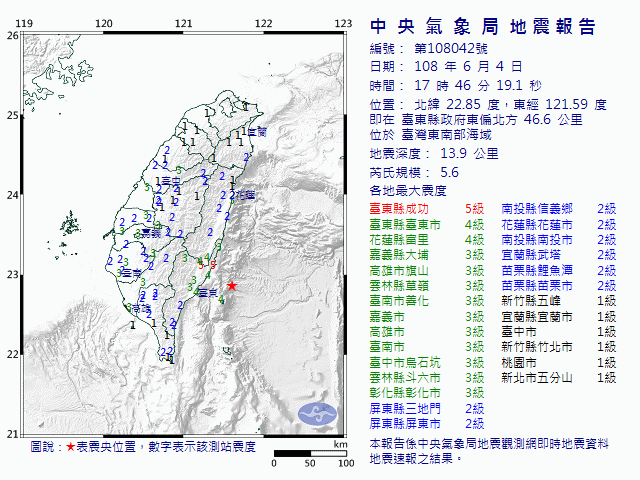The width and height of the screenshot is (640, 480).
Task: Click the 臺中 label on the map
Action: tap(170, 180)
